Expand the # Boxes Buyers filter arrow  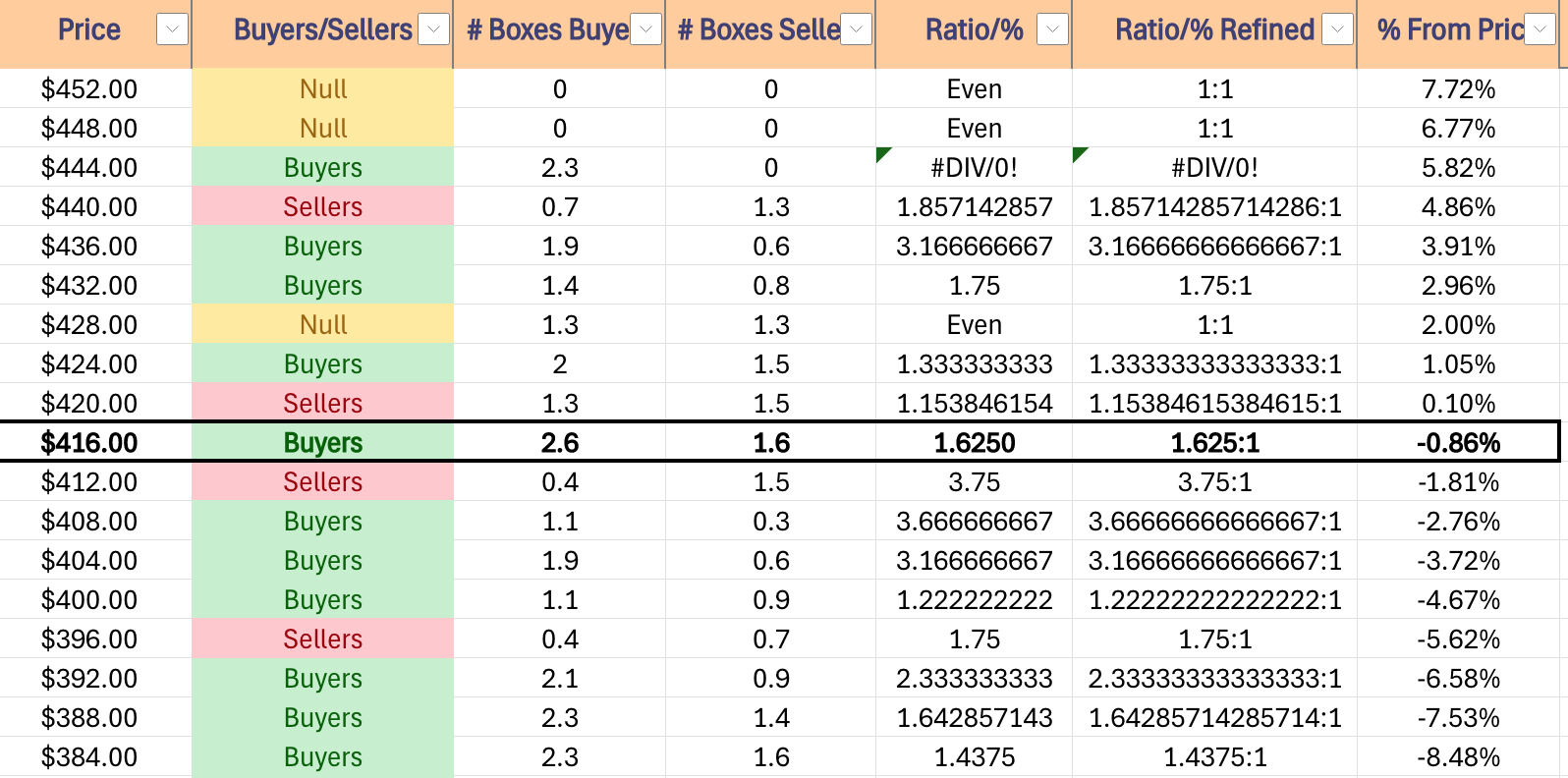point(645,30)
